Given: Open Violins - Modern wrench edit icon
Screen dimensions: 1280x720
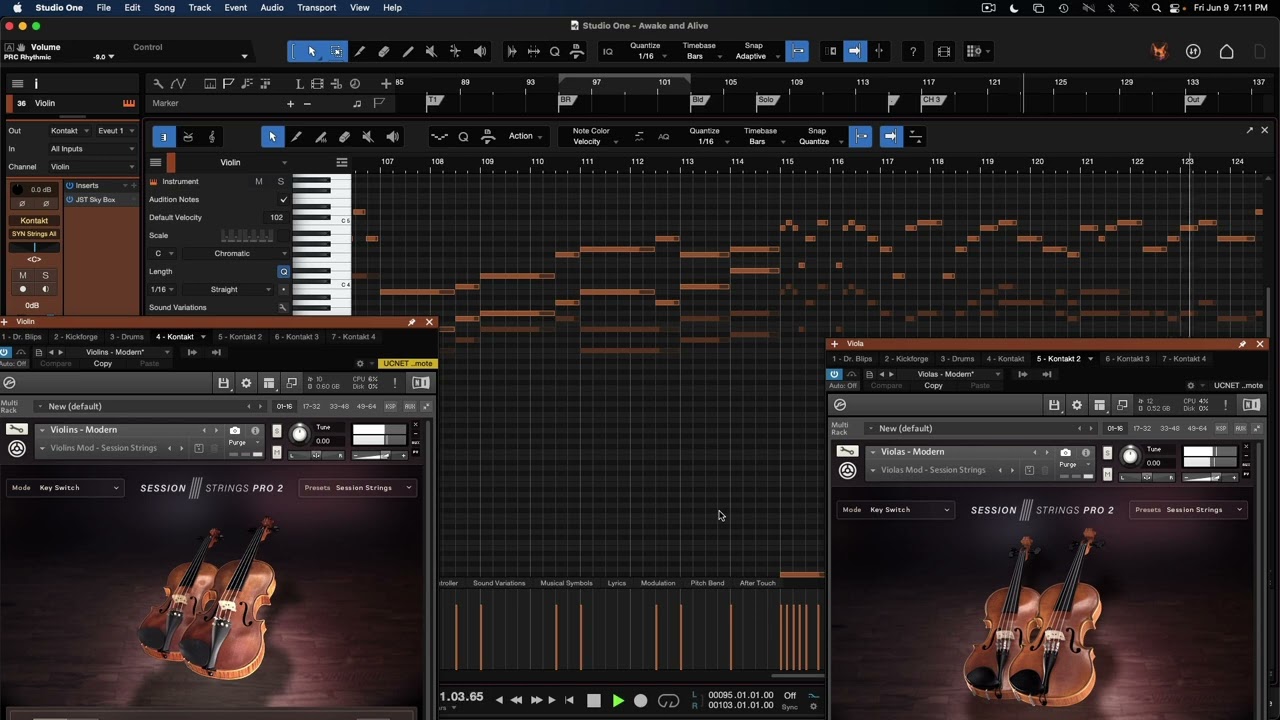Looking at the screenshot, I should (16, 429).
